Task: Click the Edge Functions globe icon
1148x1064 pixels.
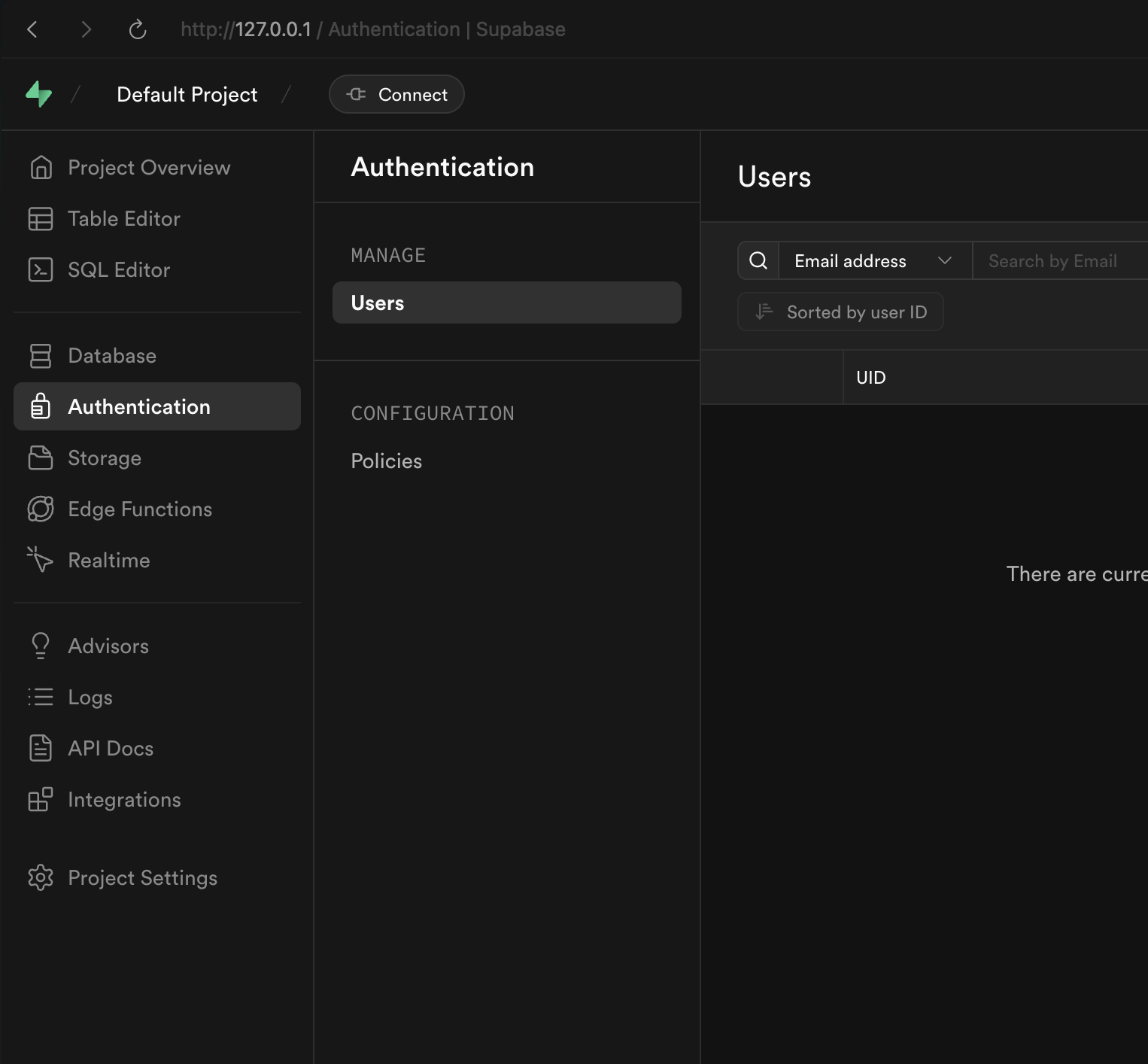Action: tap(41, 509)
